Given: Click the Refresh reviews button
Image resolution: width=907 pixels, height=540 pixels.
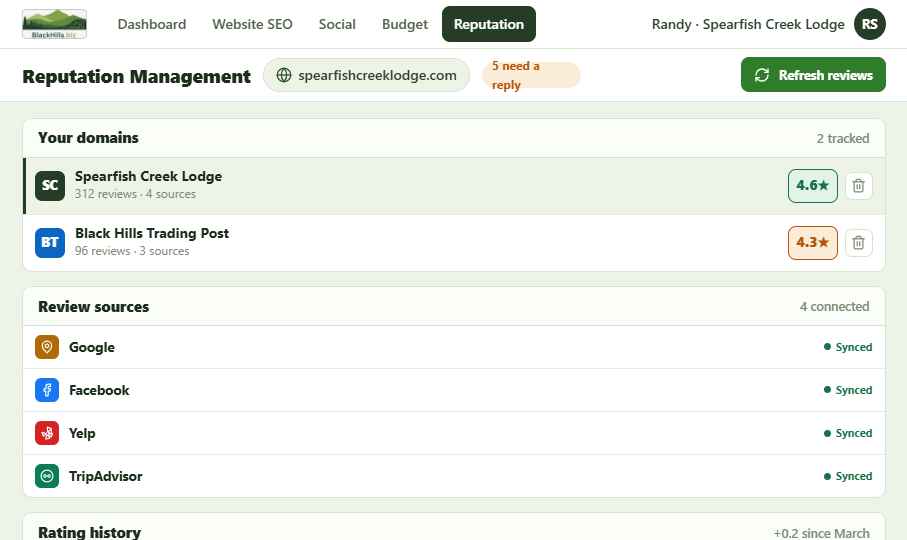Looking at the screenshot, I should [x=813, y=75].
